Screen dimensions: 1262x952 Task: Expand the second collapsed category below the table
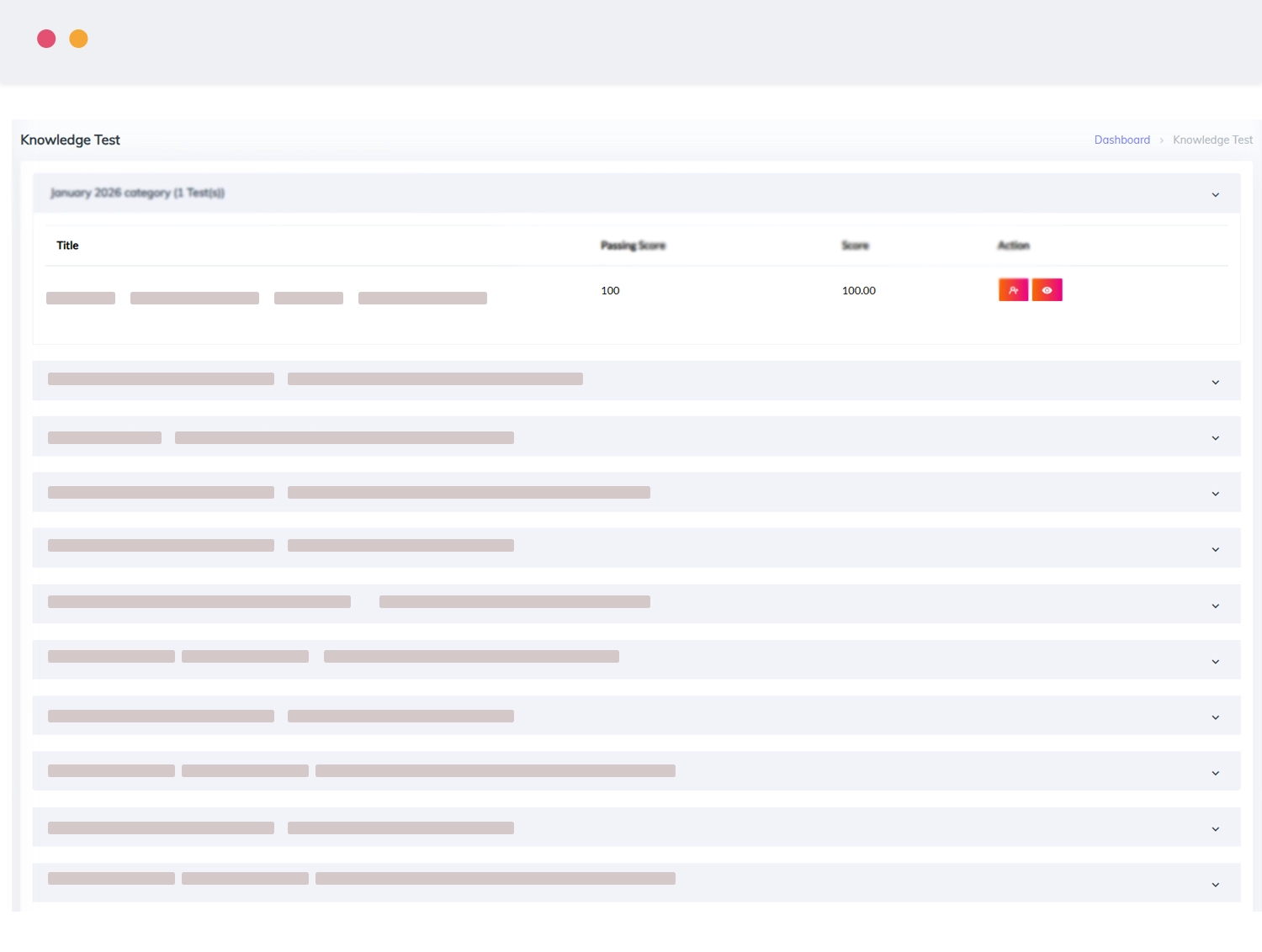click(x=1215, y=437)
